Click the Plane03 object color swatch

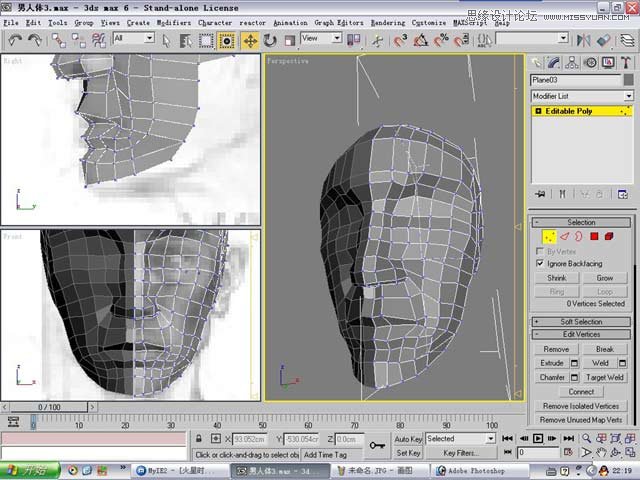tap(629, 80)
